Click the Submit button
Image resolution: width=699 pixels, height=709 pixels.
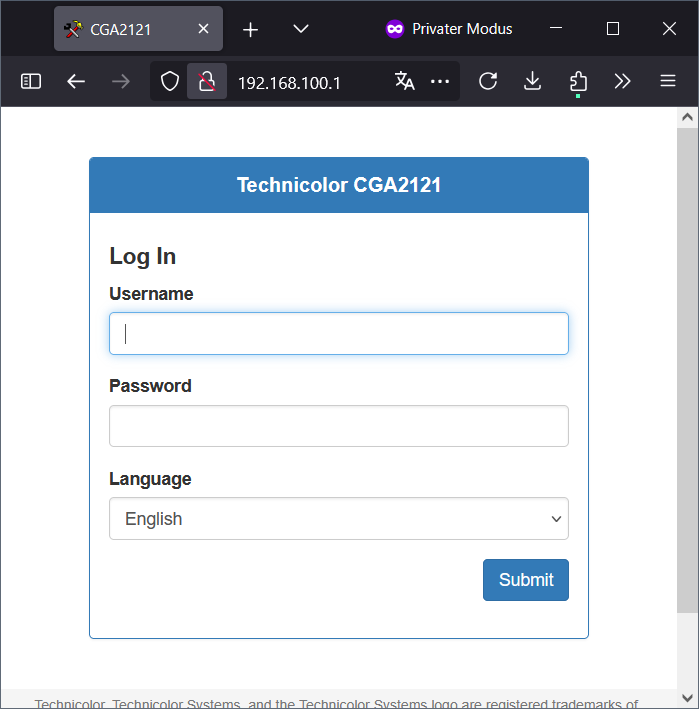[526, 580]
